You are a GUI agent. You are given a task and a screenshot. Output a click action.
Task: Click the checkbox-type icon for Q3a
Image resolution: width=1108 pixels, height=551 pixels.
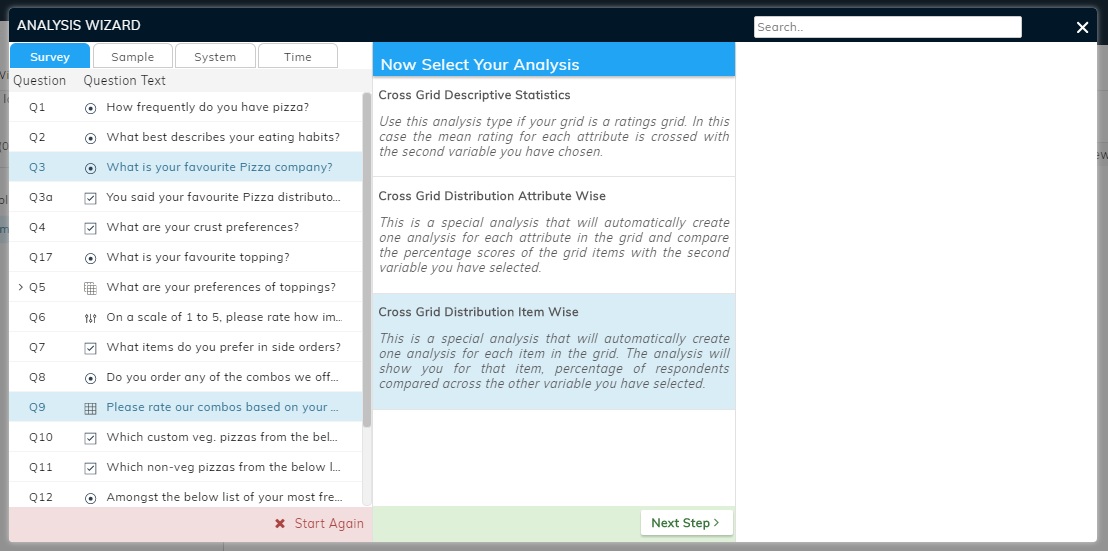pyautogui.click(x=90, y=198)
